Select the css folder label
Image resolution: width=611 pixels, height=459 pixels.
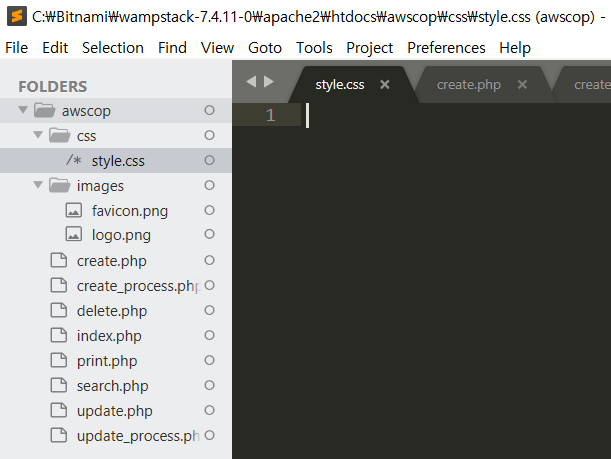pos(86,136)
